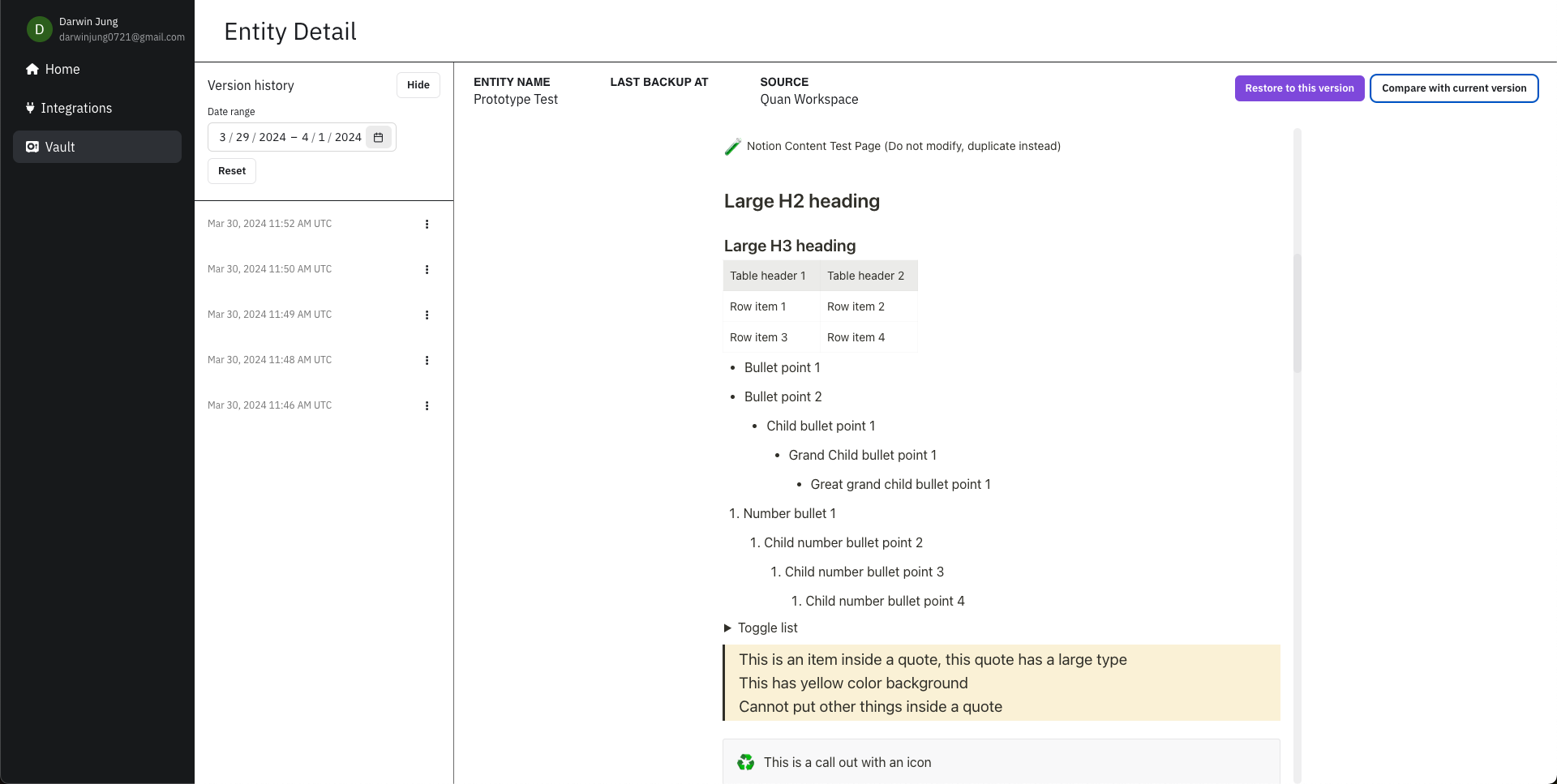Click the recycle icon in the callout
This screenshot has height=784, width=1557.
click(x=745, y=763)
